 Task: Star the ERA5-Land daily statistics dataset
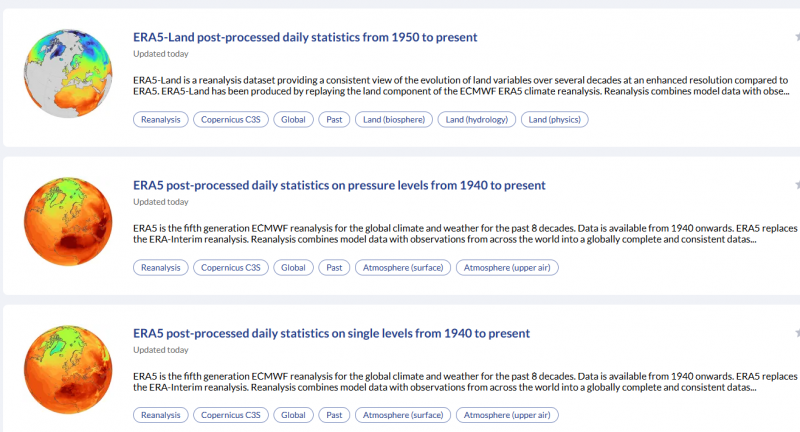click(x=797, y=38)
